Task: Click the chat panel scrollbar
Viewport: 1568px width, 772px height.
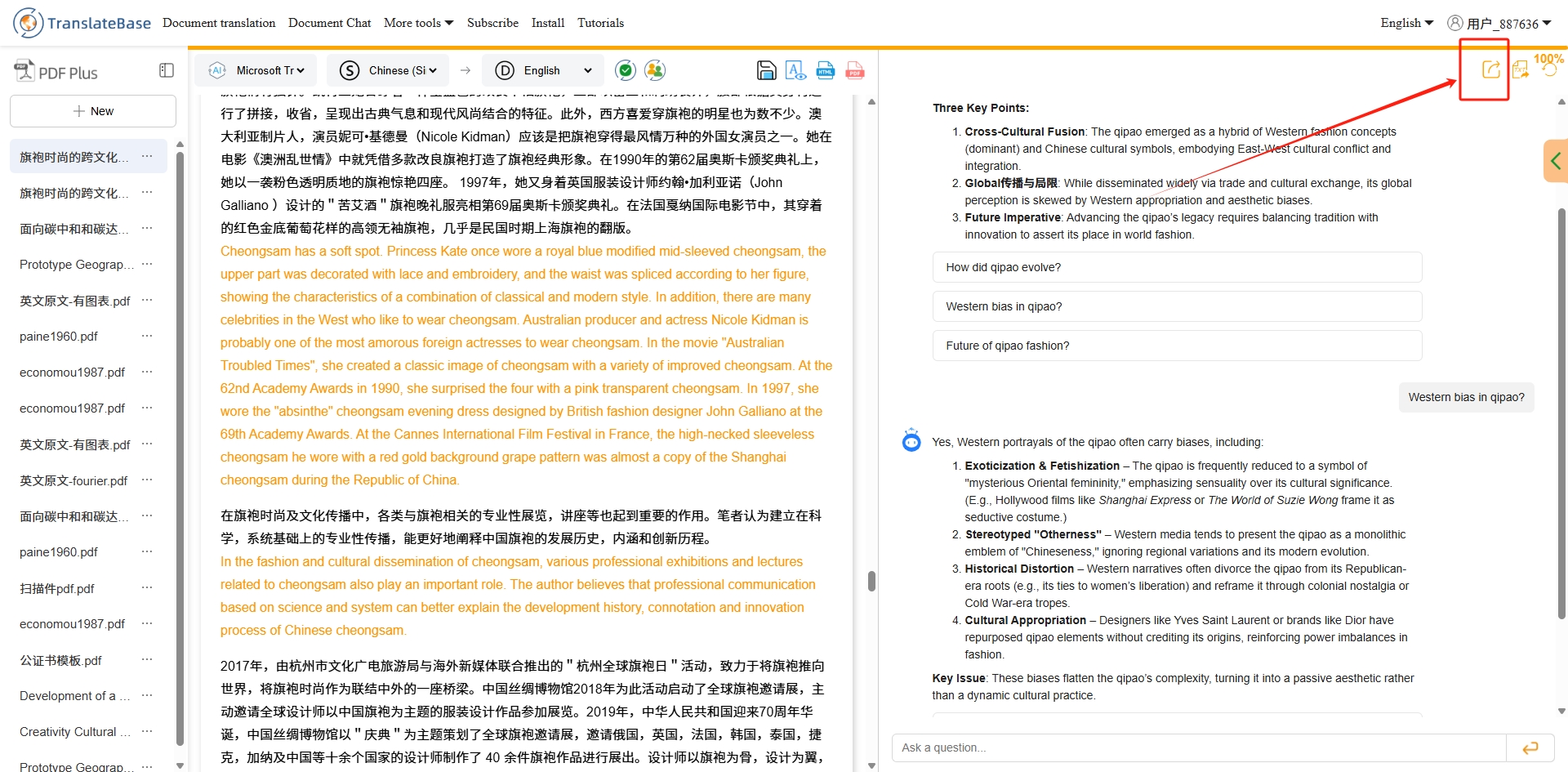Action: coord(1561,415)
